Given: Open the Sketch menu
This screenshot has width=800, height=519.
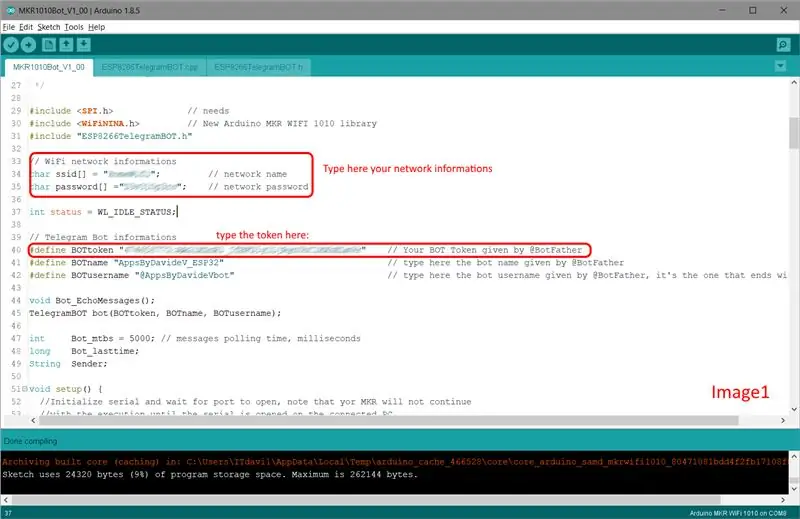Looking at the screenshot, I should [48, 27].
